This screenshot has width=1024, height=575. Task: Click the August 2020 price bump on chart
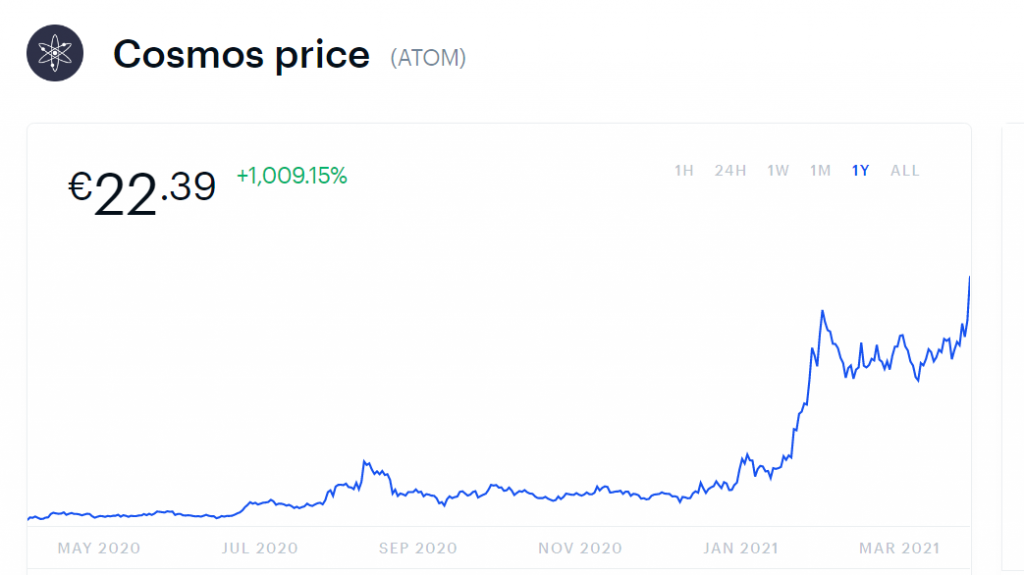click(366, 462)
